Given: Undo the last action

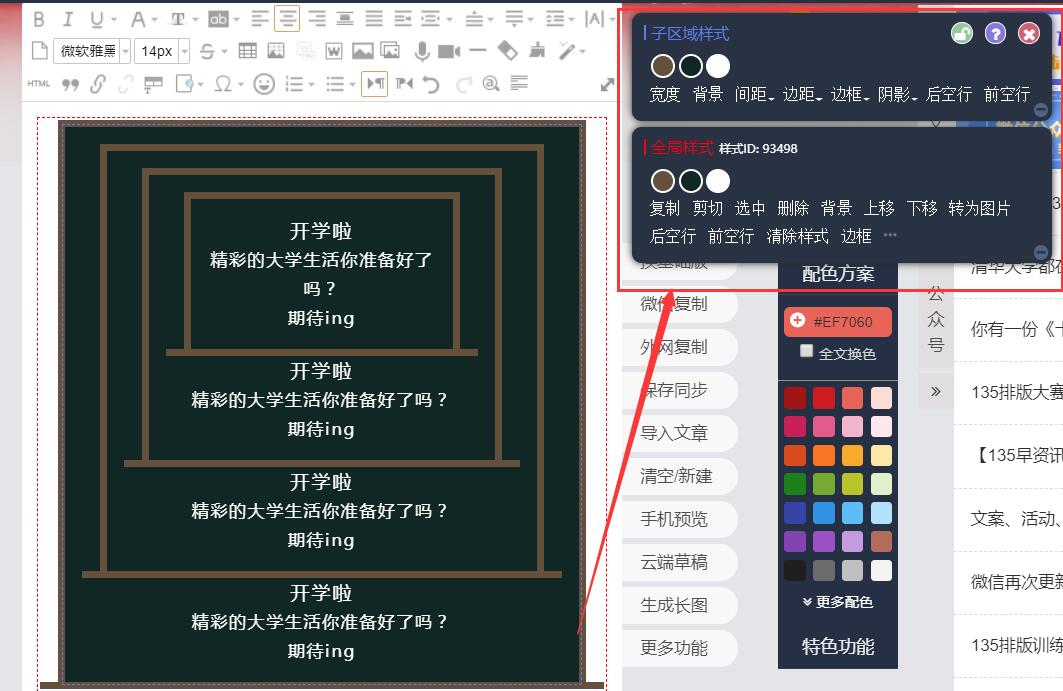Looking at the screenshot, I should (431, 83).
